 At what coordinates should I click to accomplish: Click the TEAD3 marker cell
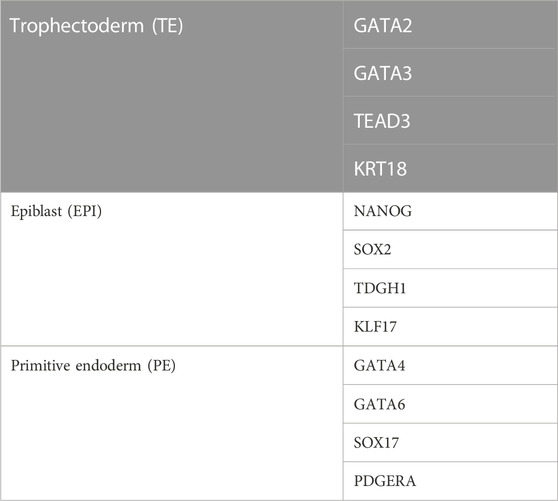[x=451, y=120]
